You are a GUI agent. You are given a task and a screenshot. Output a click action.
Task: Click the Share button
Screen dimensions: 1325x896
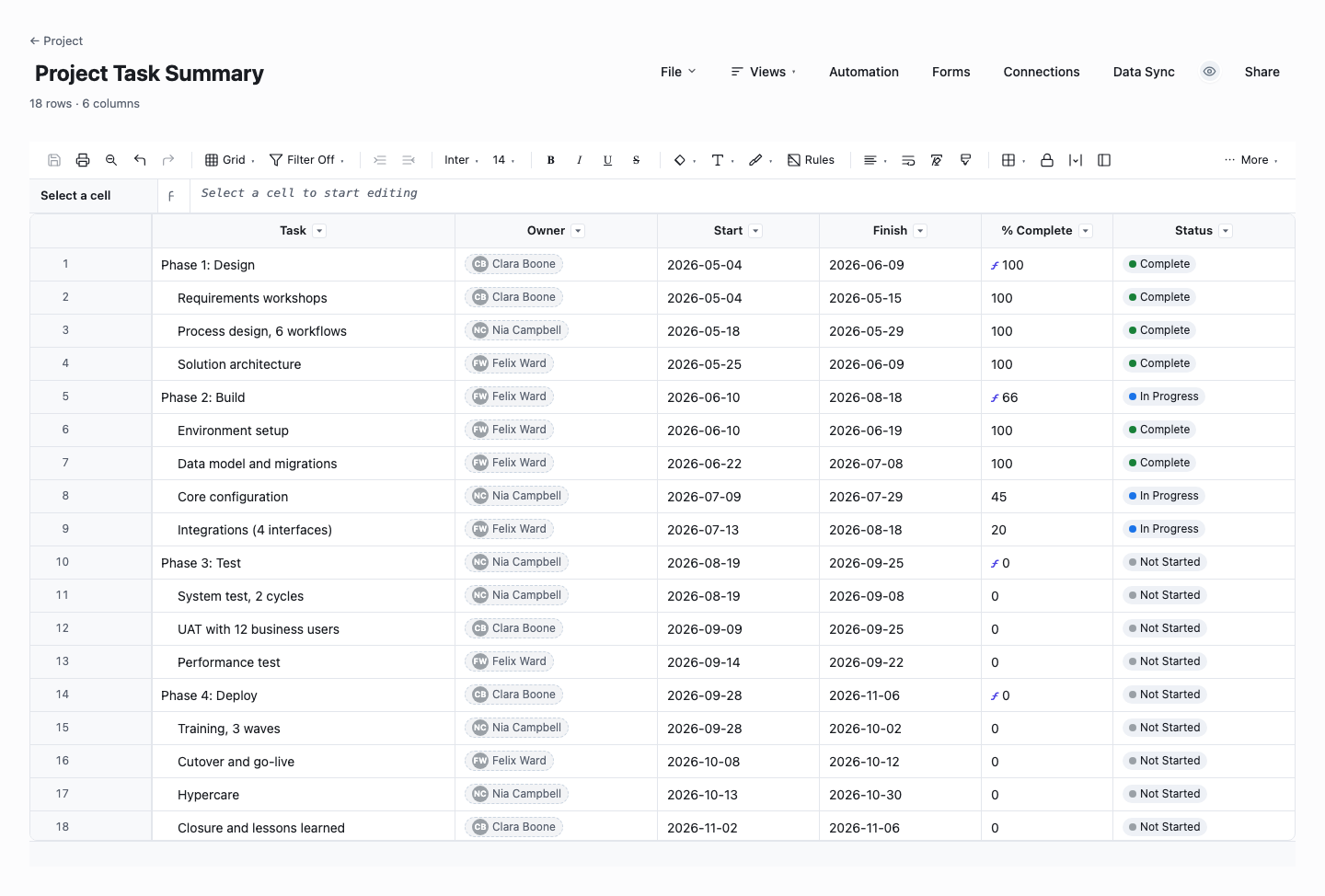point(1262,72)
